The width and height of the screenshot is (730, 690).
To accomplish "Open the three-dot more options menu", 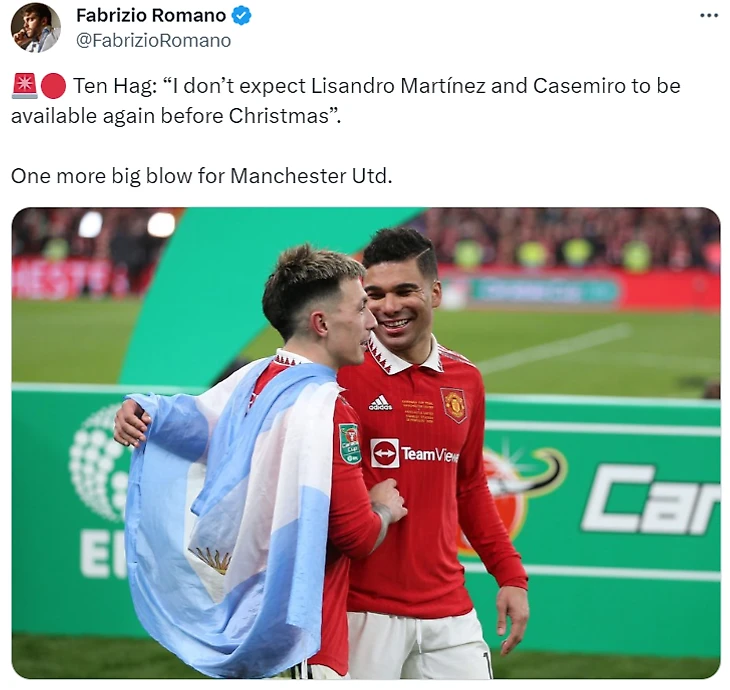I will (709, 15).
